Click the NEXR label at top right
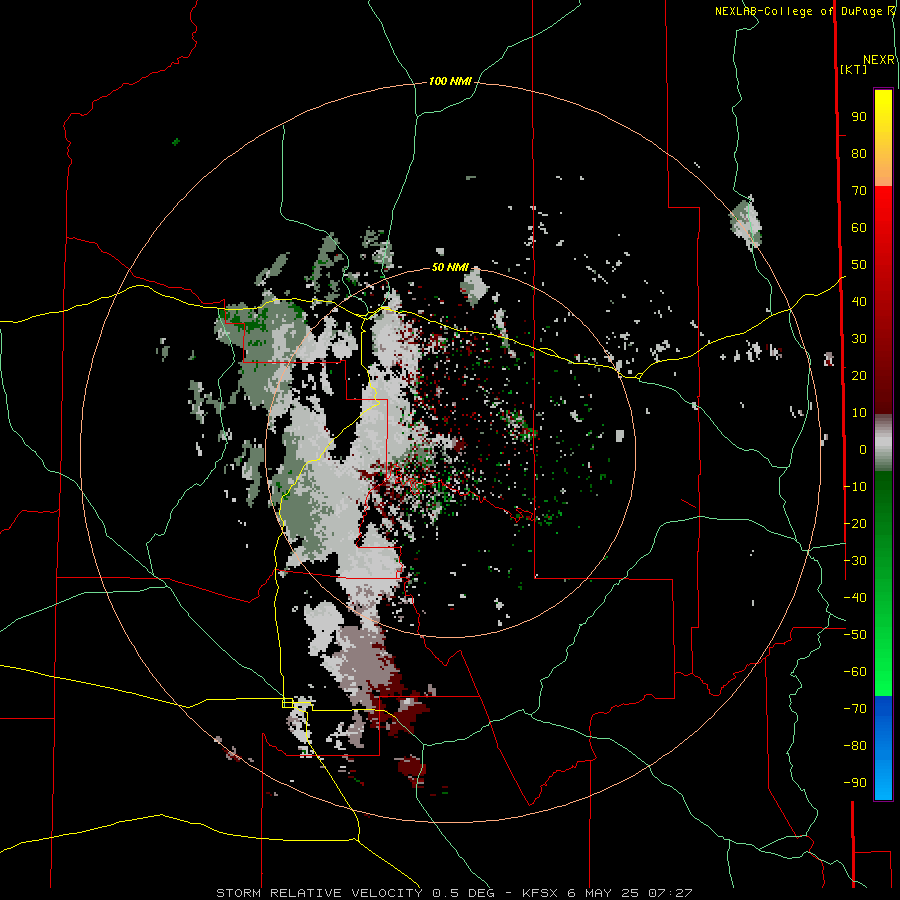Viewport: 900px width, 900px height. [x=879, y=60]
